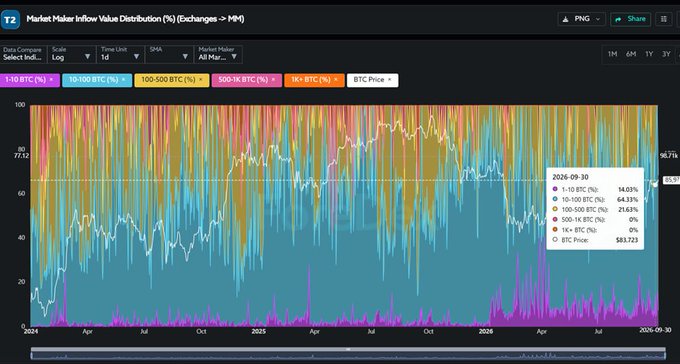Image resolution: width=680 pixels, height=364 pixels.
Task: Select the 1Y time range
Action: [x=649, y=54]
